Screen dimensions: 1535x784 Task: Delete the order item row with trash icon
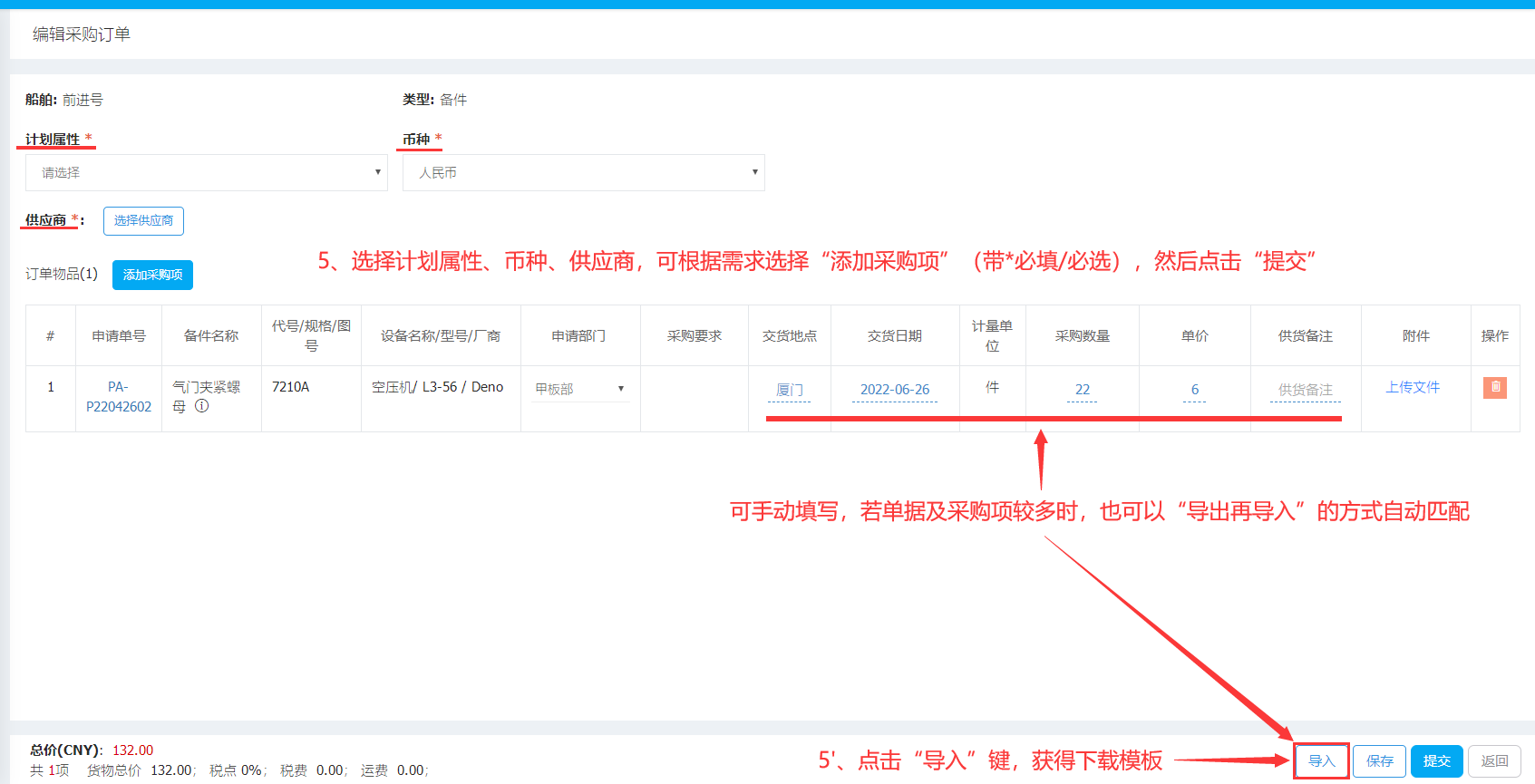pos(1495,387)
